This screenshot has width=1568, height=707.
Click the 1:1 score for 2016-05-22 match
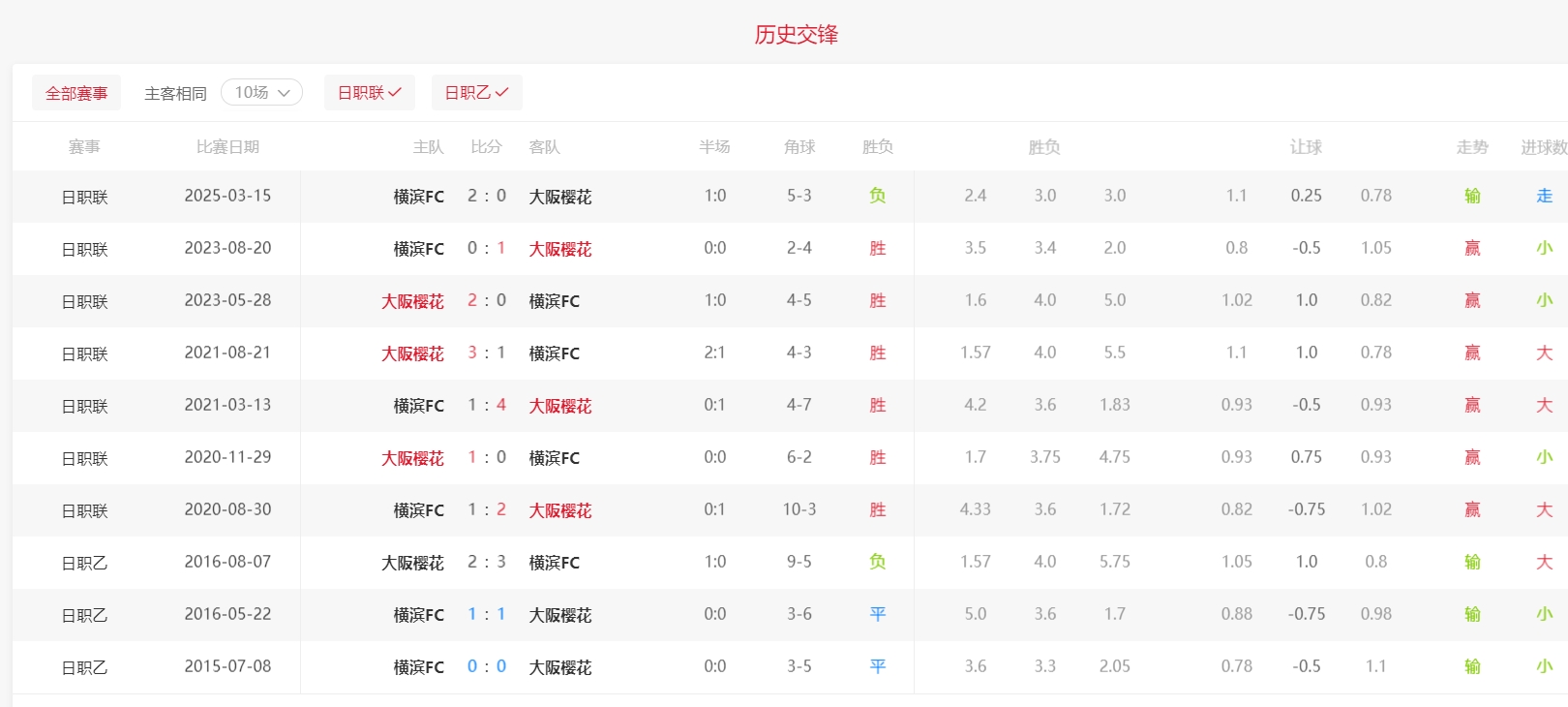click(x=486, y=614)
